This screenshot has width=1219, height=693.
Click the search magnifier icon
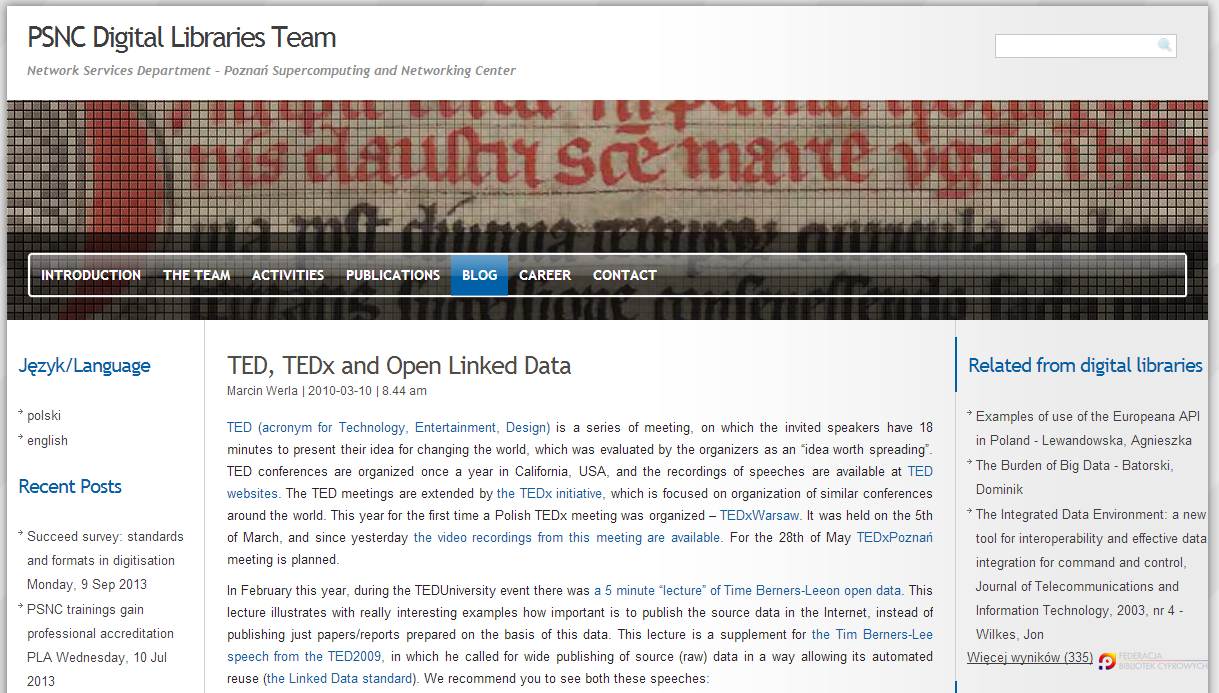pyautogui.click(x=1164, y=45)
